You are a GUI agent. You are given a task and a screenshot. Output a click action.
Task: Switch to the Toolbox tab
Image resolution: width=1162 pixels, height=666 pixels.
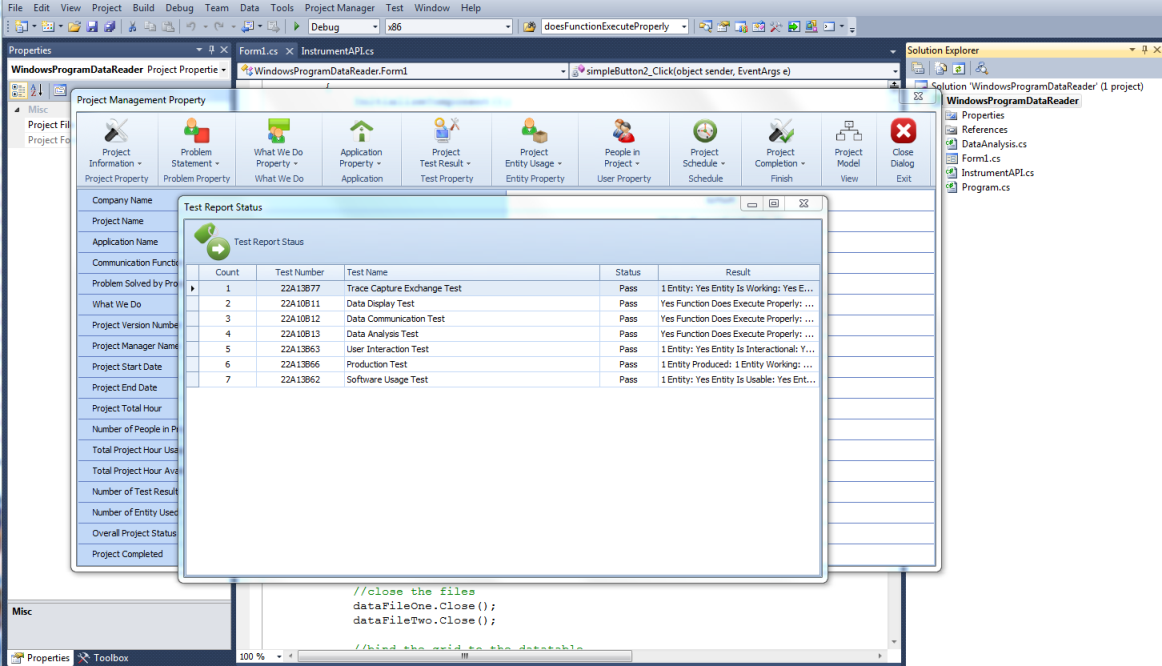coord(103,658)
